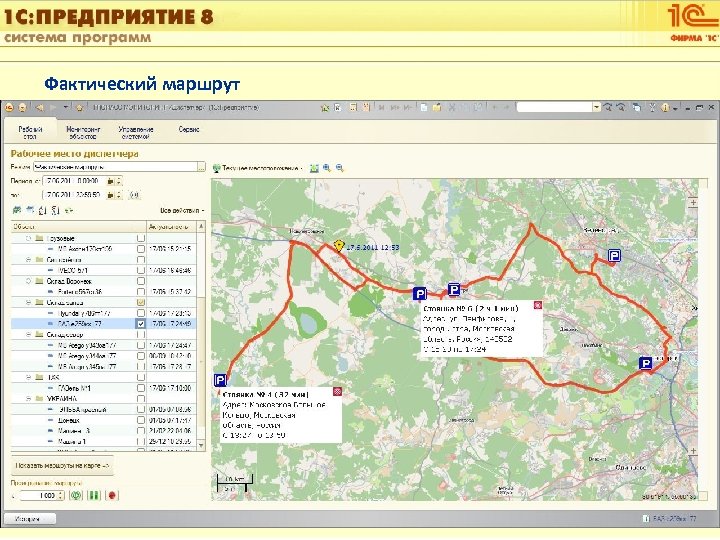Start route playback with the green play icon
Image resolution: width=720 pixels, height=540 pixels.
[x=75, y=495]
